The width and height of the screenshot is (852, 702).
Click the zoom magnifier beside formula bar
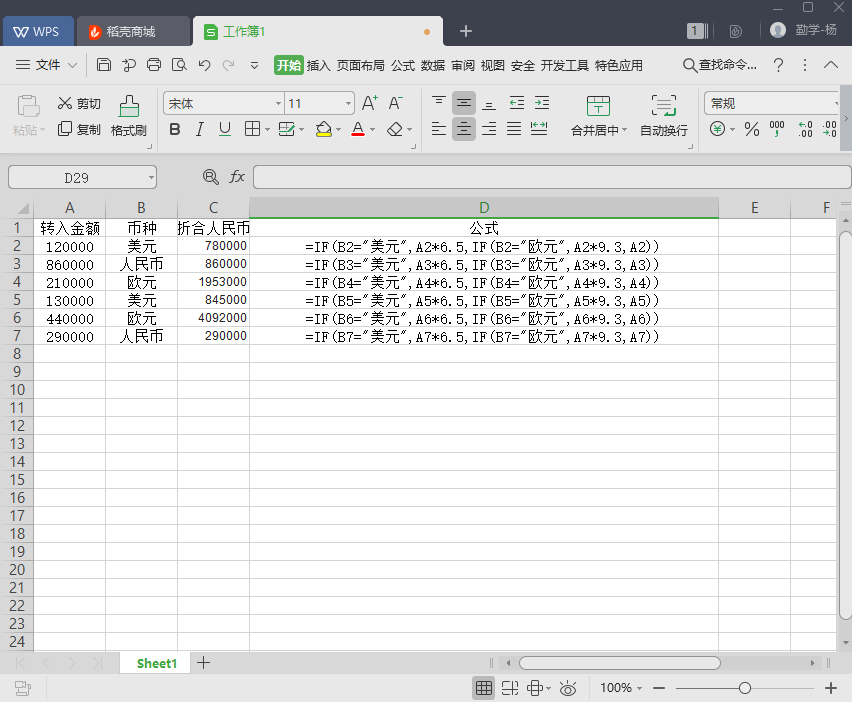(210, 177)
